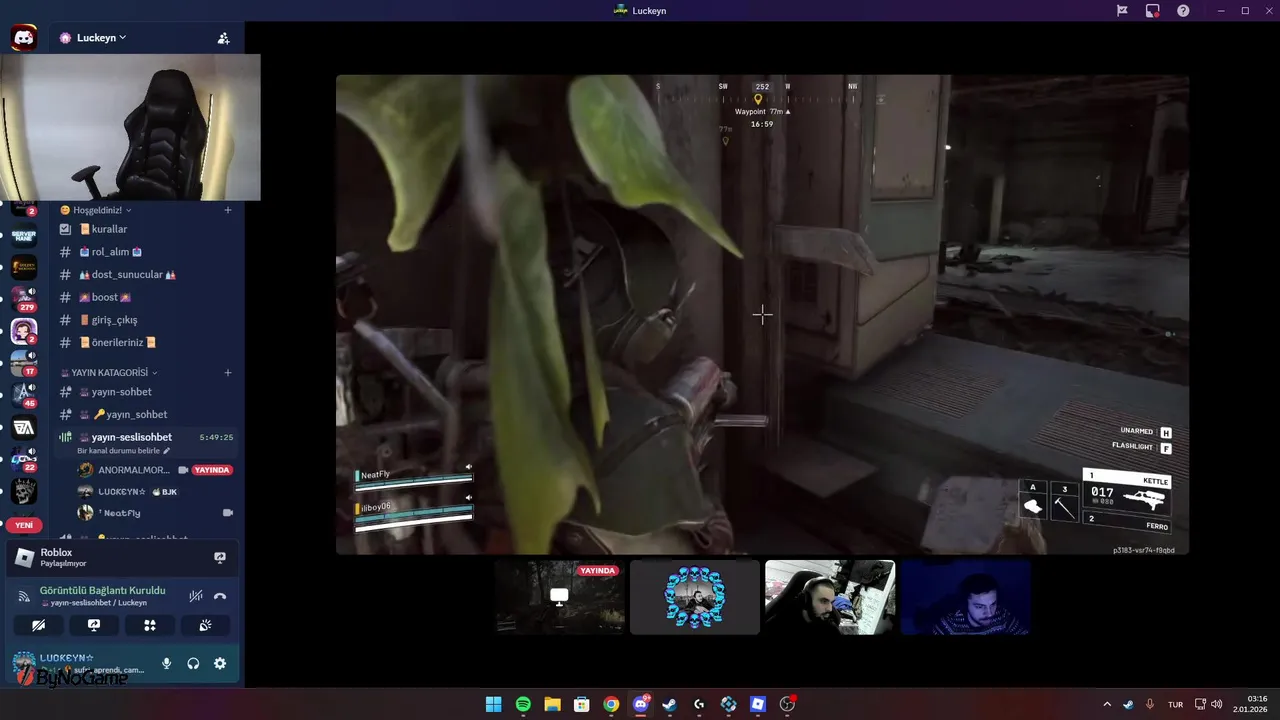Image resolution: width=1280 pixels, height=720 pixels.
Task: Select voice user NeatFly
Action: [121, 513]
